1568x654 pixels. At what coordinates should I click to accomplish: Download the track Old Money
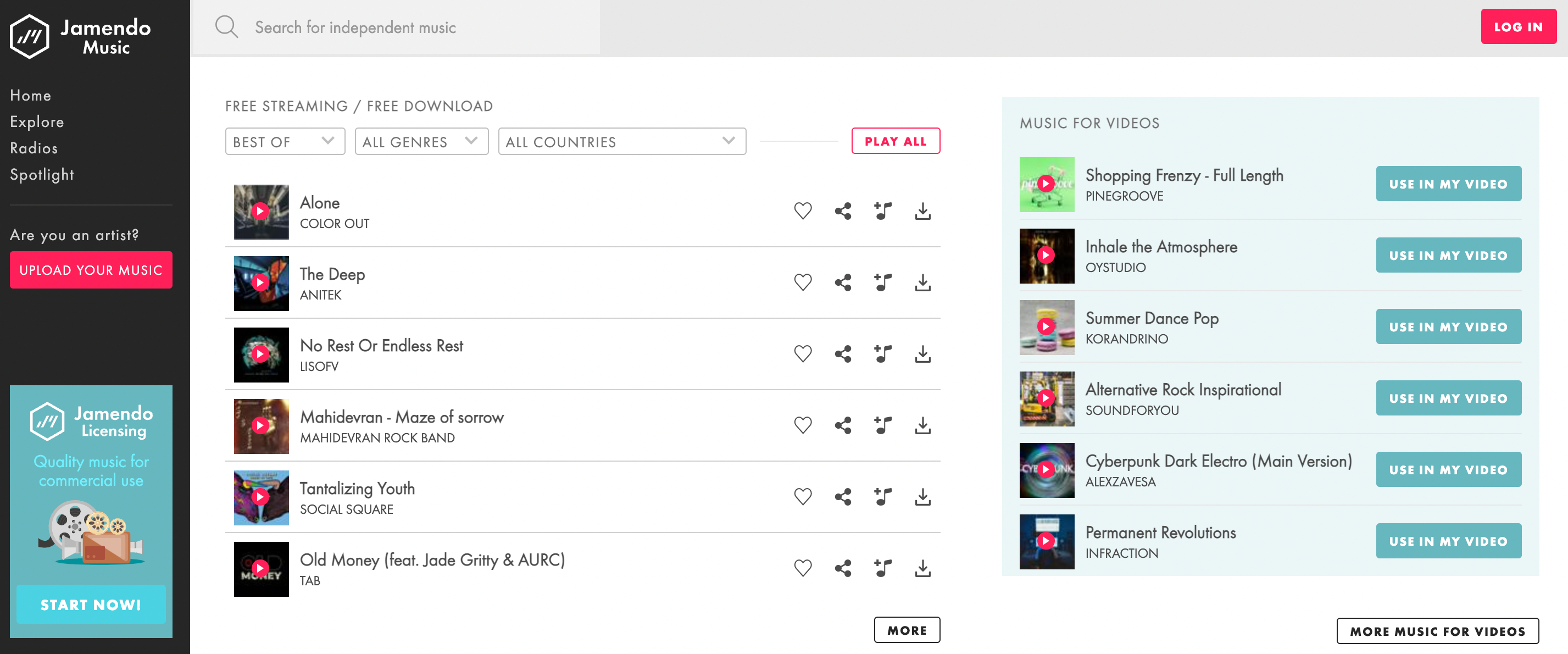pyautogui.click(x=923, y=568)
